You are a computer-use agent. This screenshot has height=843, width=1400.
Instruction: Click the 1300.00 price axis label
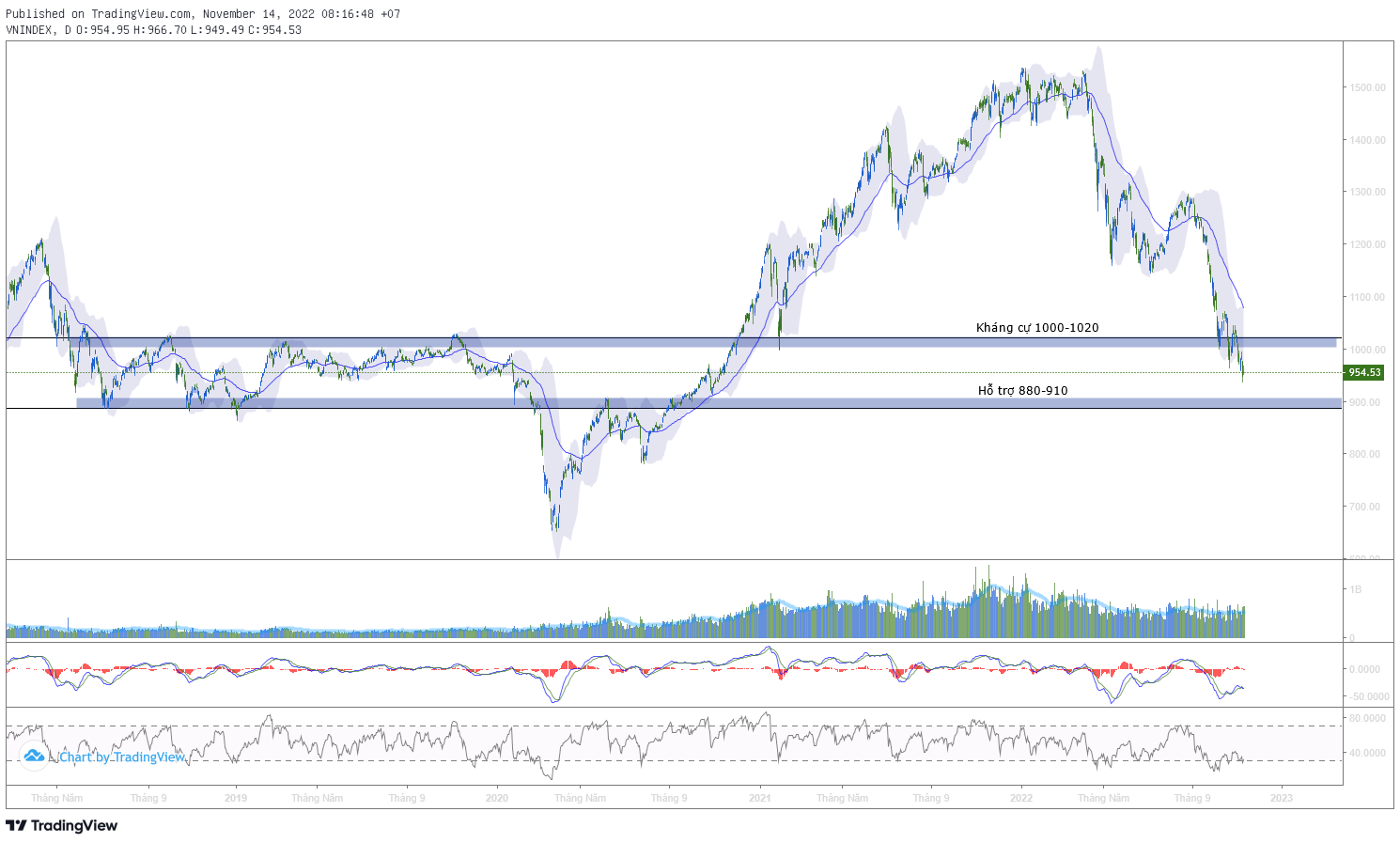1367,192
